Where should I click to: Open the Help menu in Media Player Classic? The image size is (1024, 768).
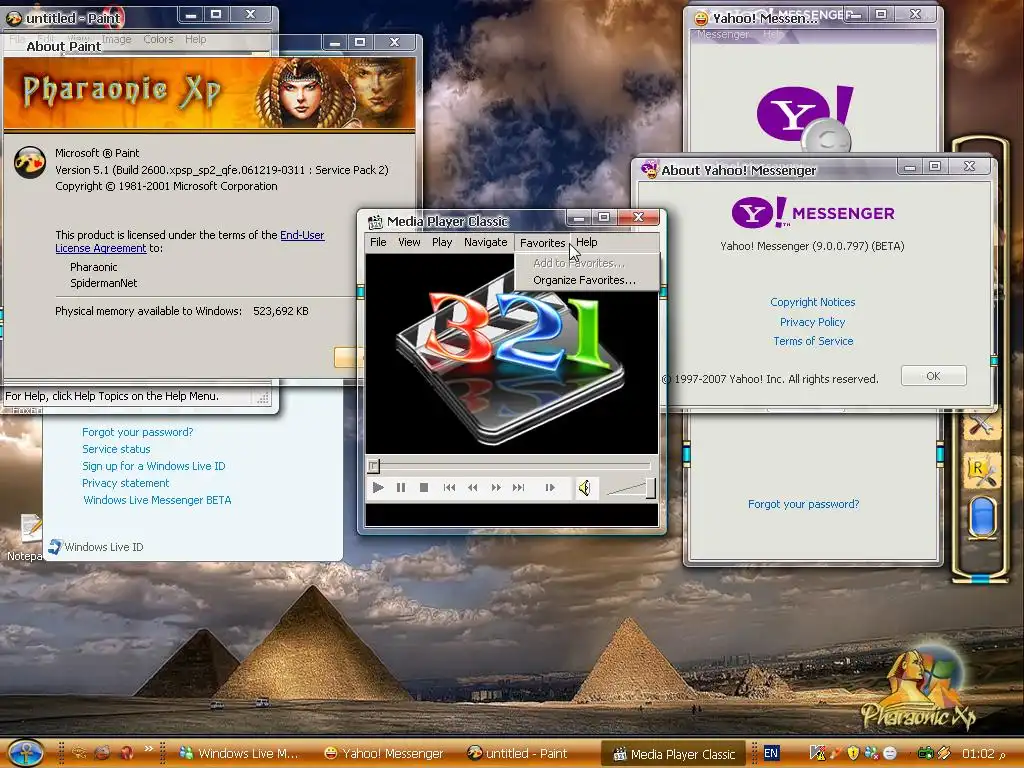pos(586,242)
